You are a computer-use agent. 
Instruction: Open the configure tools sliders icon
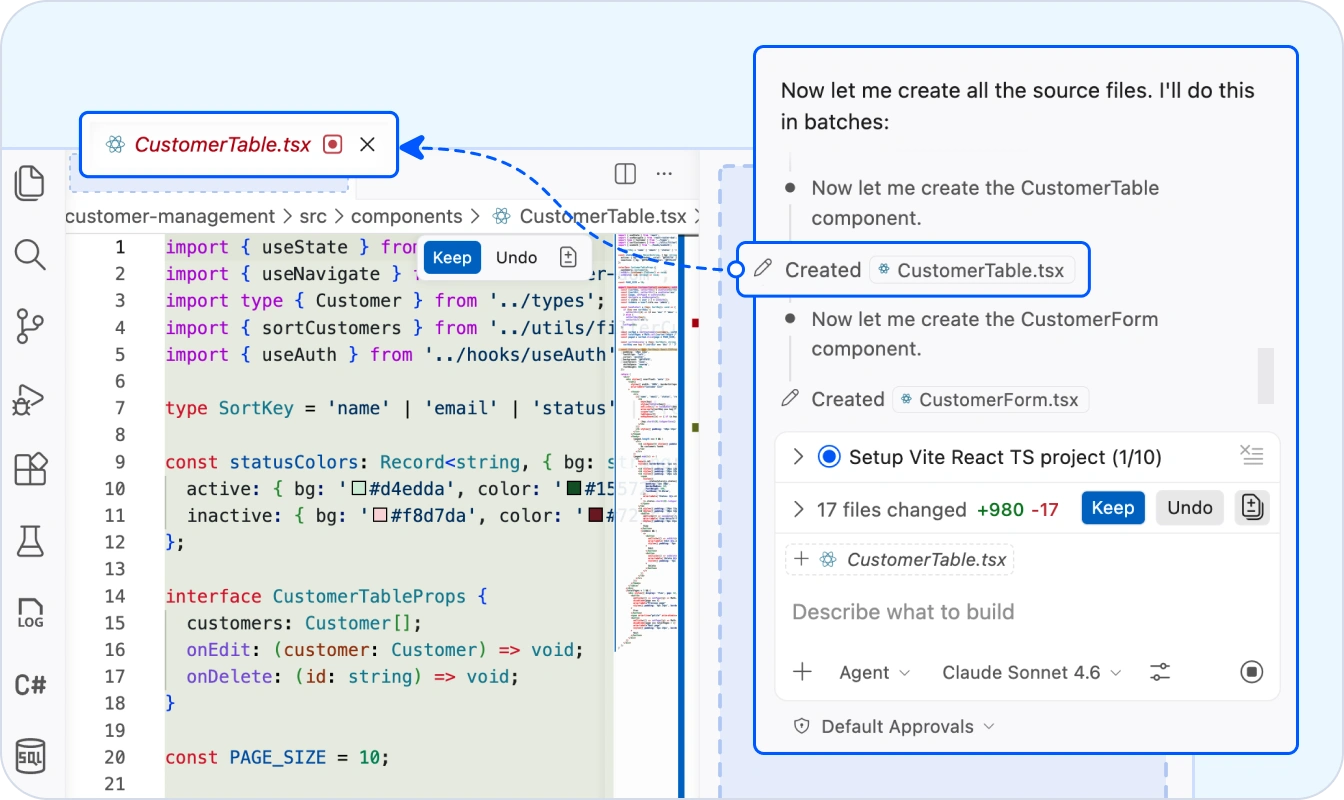coord(1160,672)
